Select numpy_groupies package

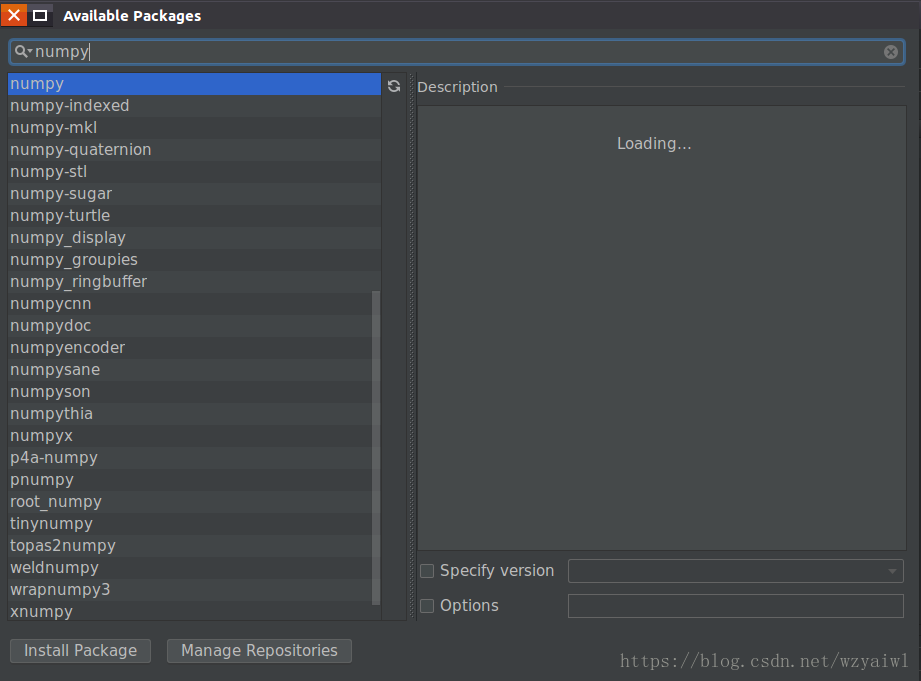[194, 260]
